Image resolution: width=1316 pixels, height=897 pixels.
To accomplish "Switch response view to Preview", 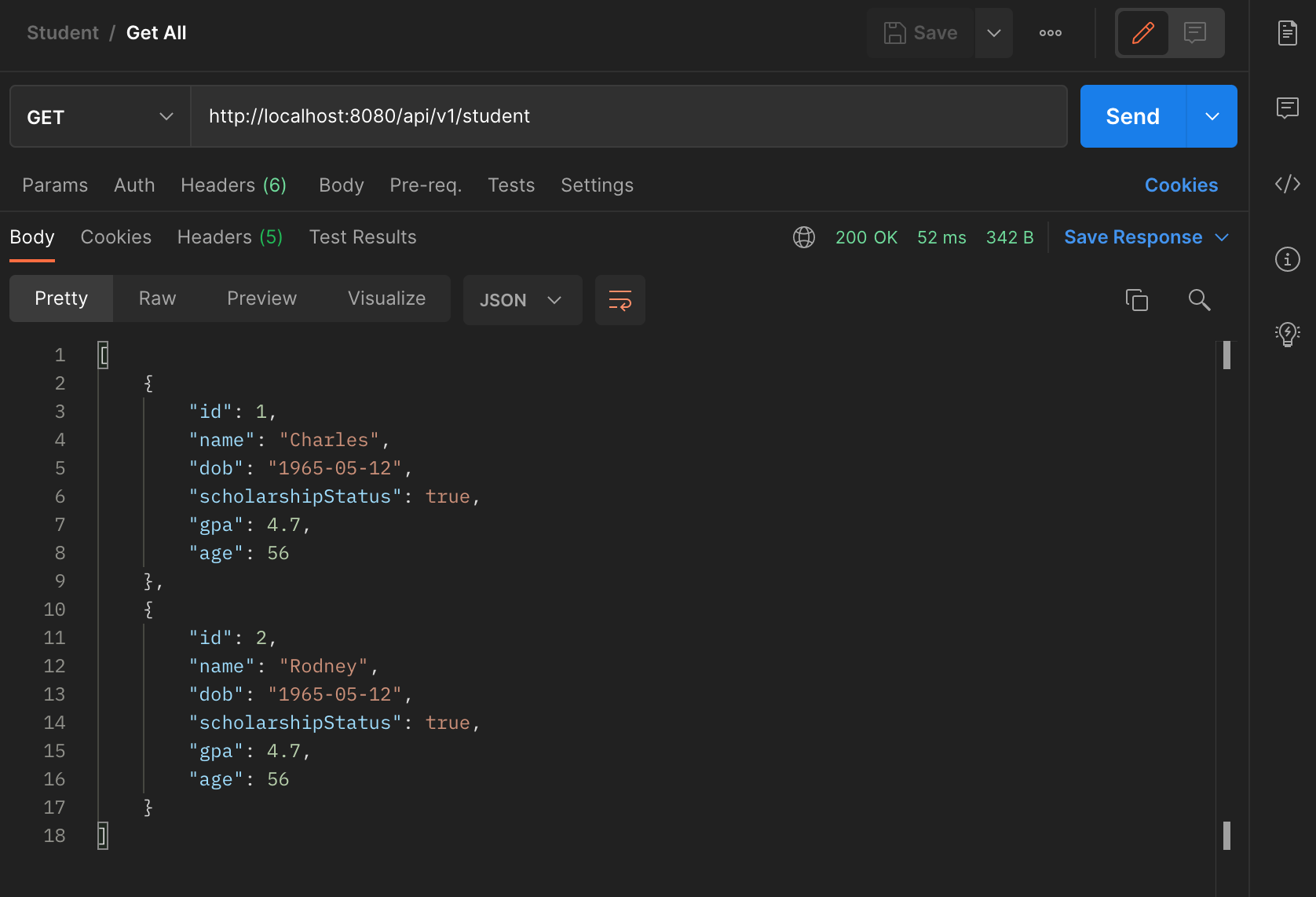I will 261,298.
